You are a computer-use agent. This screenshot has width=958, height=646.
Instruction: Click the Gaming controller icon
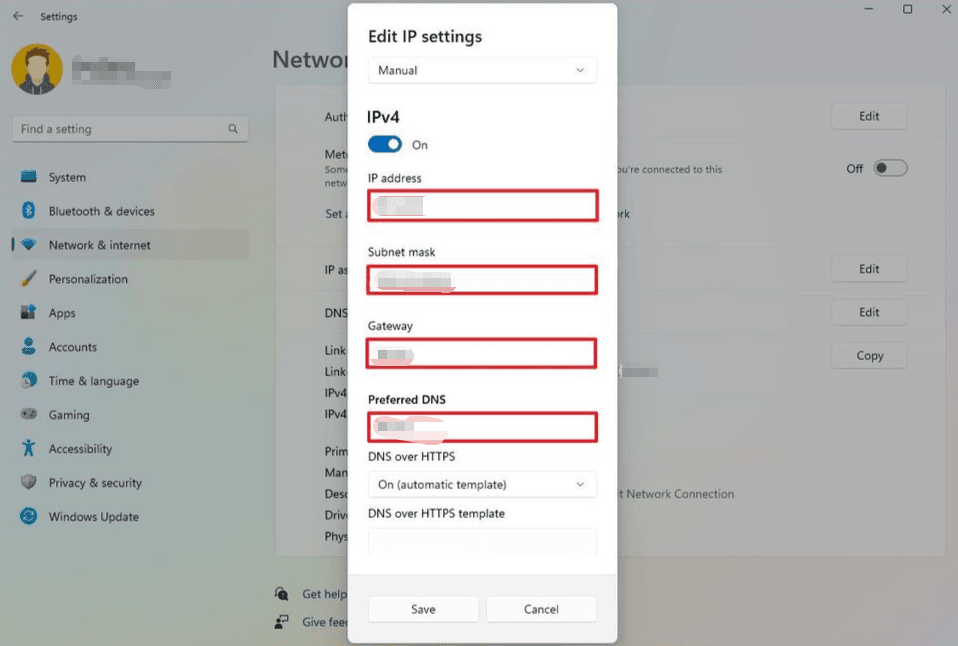29,414
